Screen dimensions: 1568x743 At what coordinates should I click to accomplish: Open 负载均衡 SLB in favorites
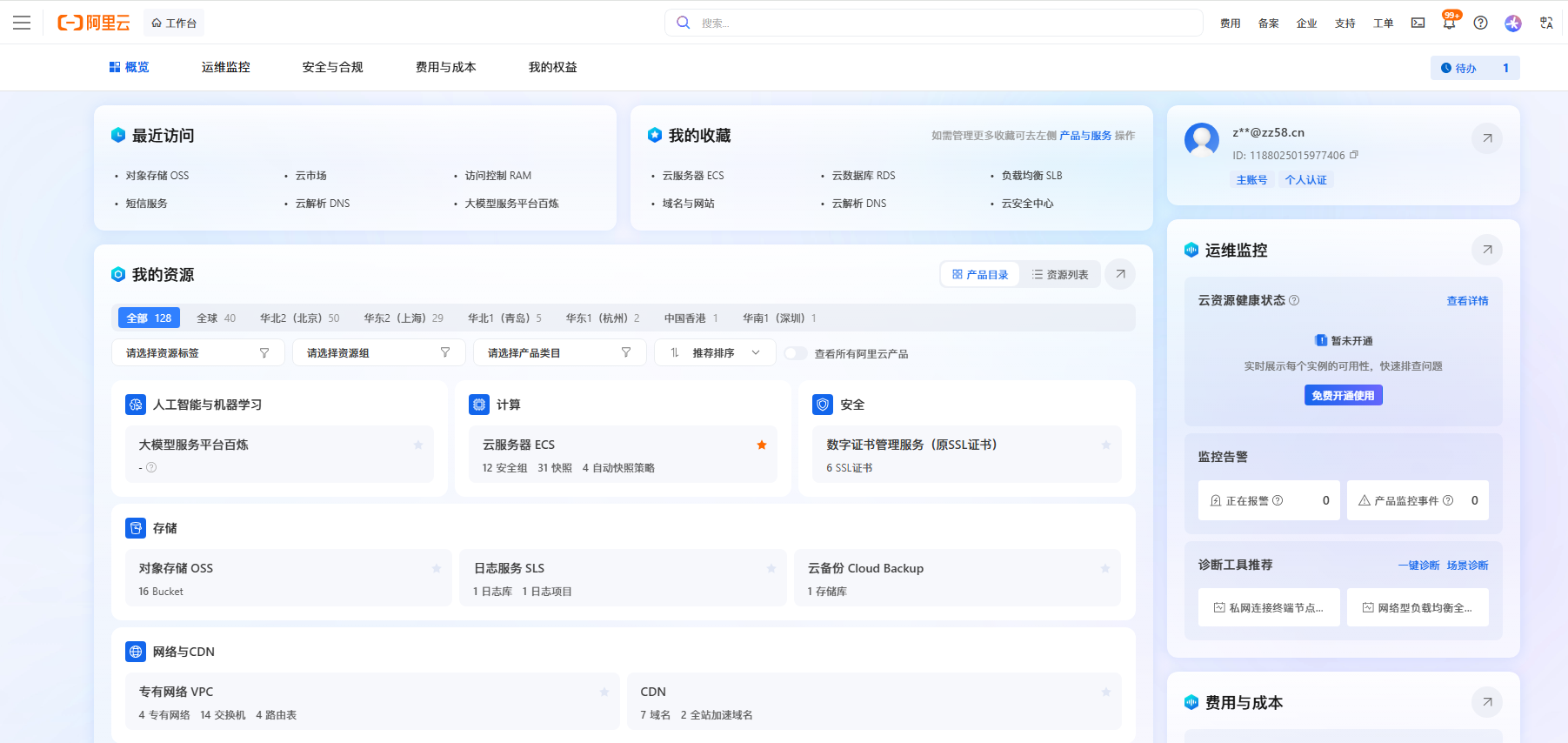click(x=1032, y=176)
